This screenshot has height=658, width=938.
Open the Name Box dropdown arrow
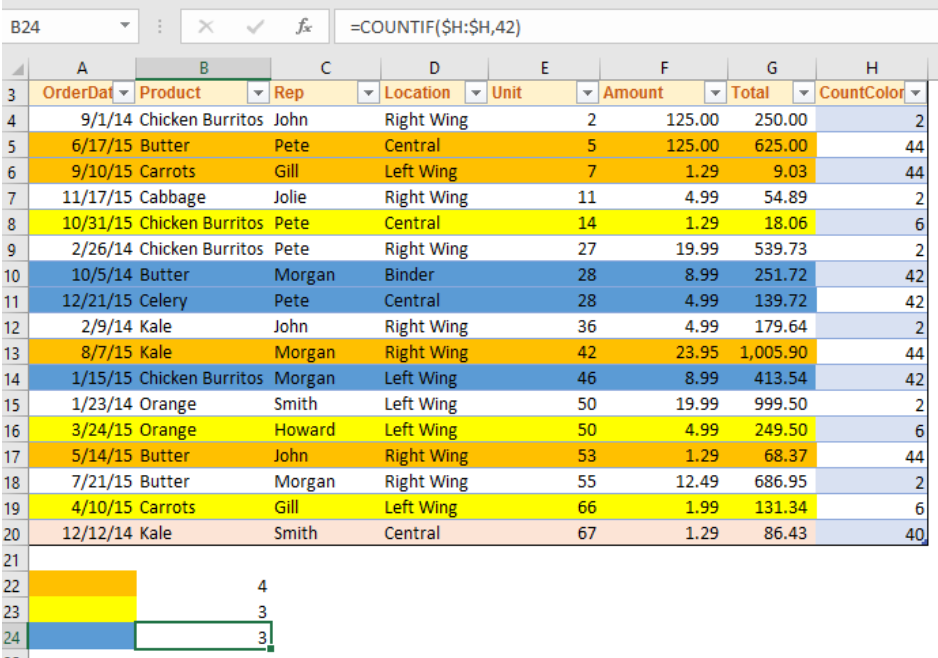pos(125,26)
